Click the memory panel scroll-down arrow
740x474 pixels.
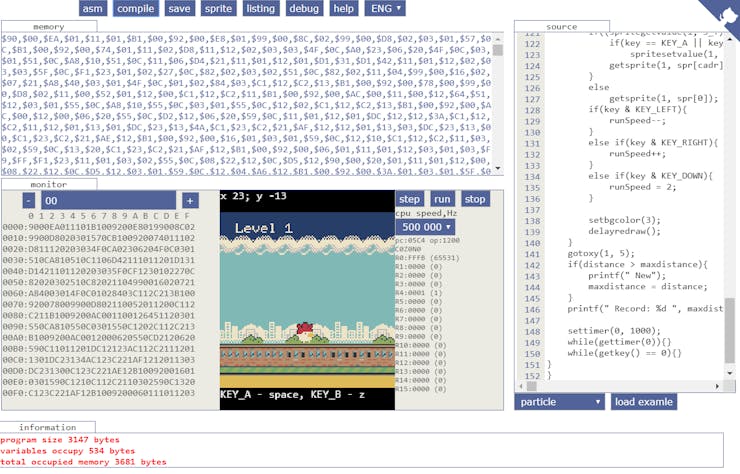[498, 169]
